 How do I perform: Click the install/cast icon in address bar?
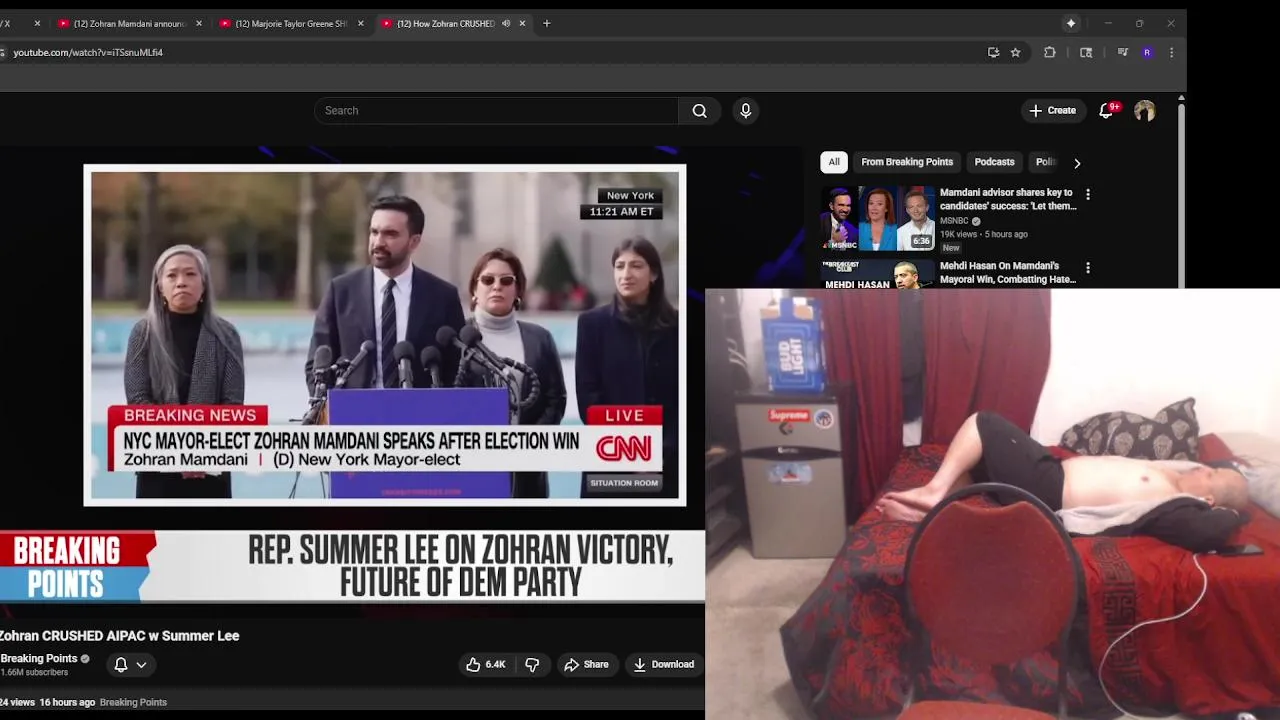(993, 52)
